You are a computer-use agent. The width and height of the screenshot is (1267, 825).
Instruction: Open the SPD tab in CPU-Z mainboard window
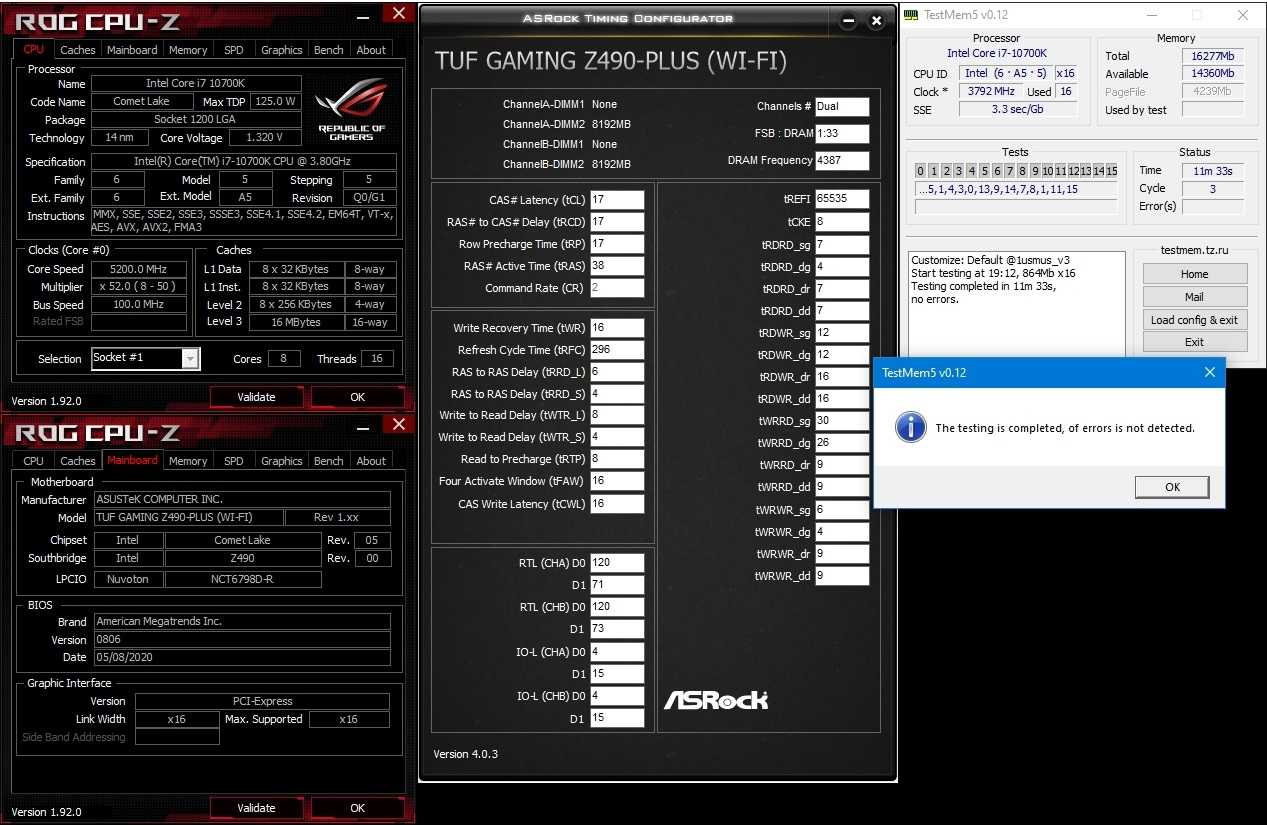[233, 461]
